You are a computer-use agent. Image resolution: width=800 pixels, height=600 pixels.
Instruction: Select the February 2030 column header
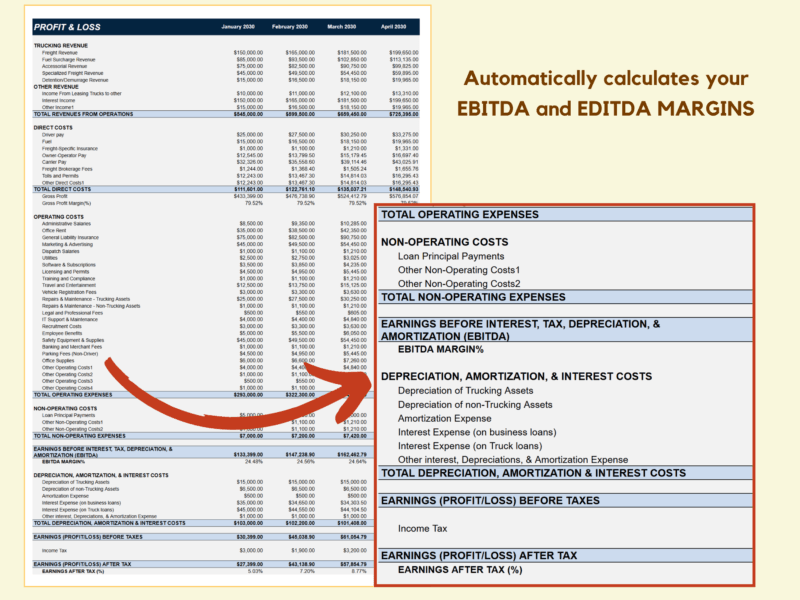[x=290, y=27]
